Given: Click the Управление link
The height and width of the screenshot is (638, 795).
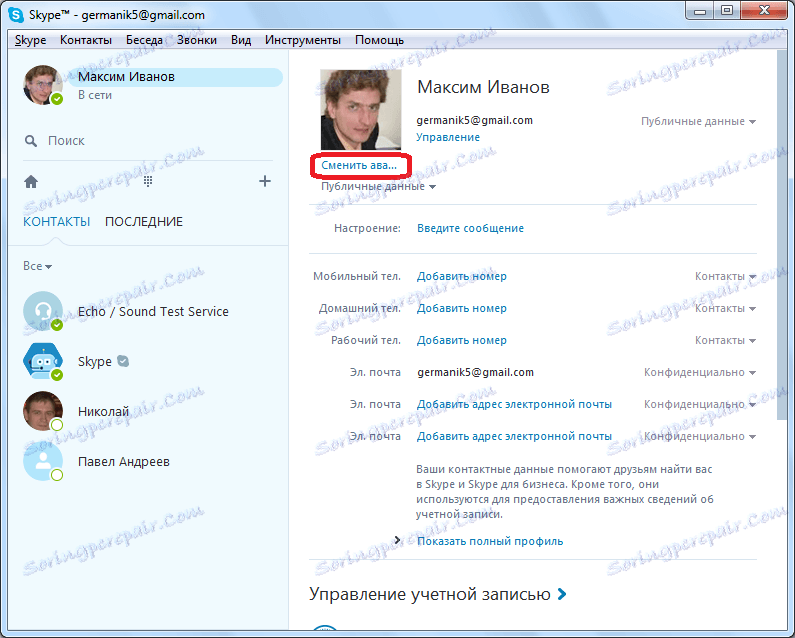Looking at the screenshot, I should coord(448,137).
